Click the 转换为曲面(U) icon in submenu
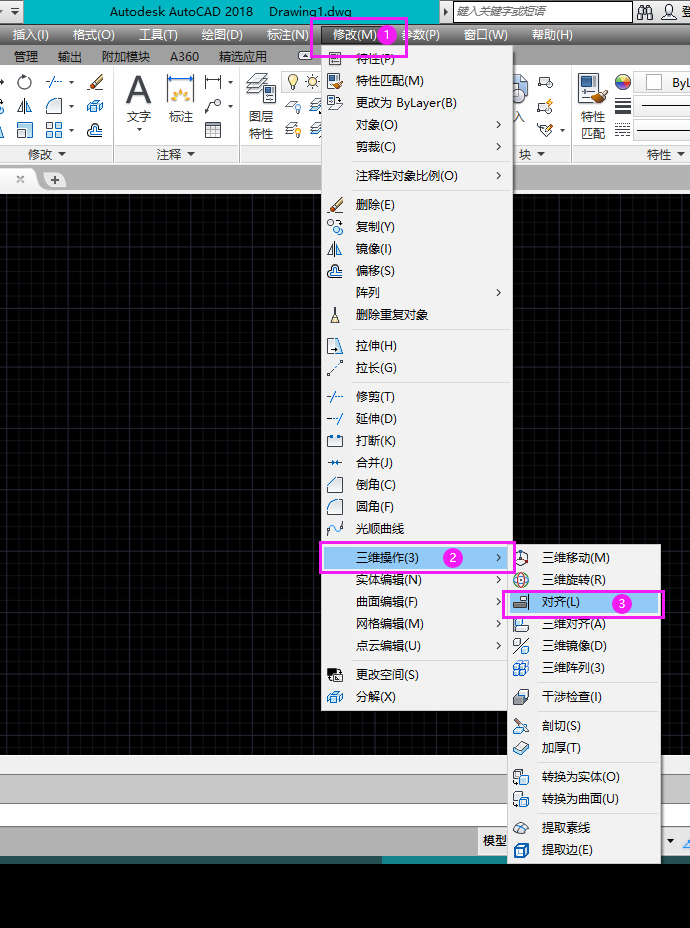 pyautogui.click(x=521, y=799)
